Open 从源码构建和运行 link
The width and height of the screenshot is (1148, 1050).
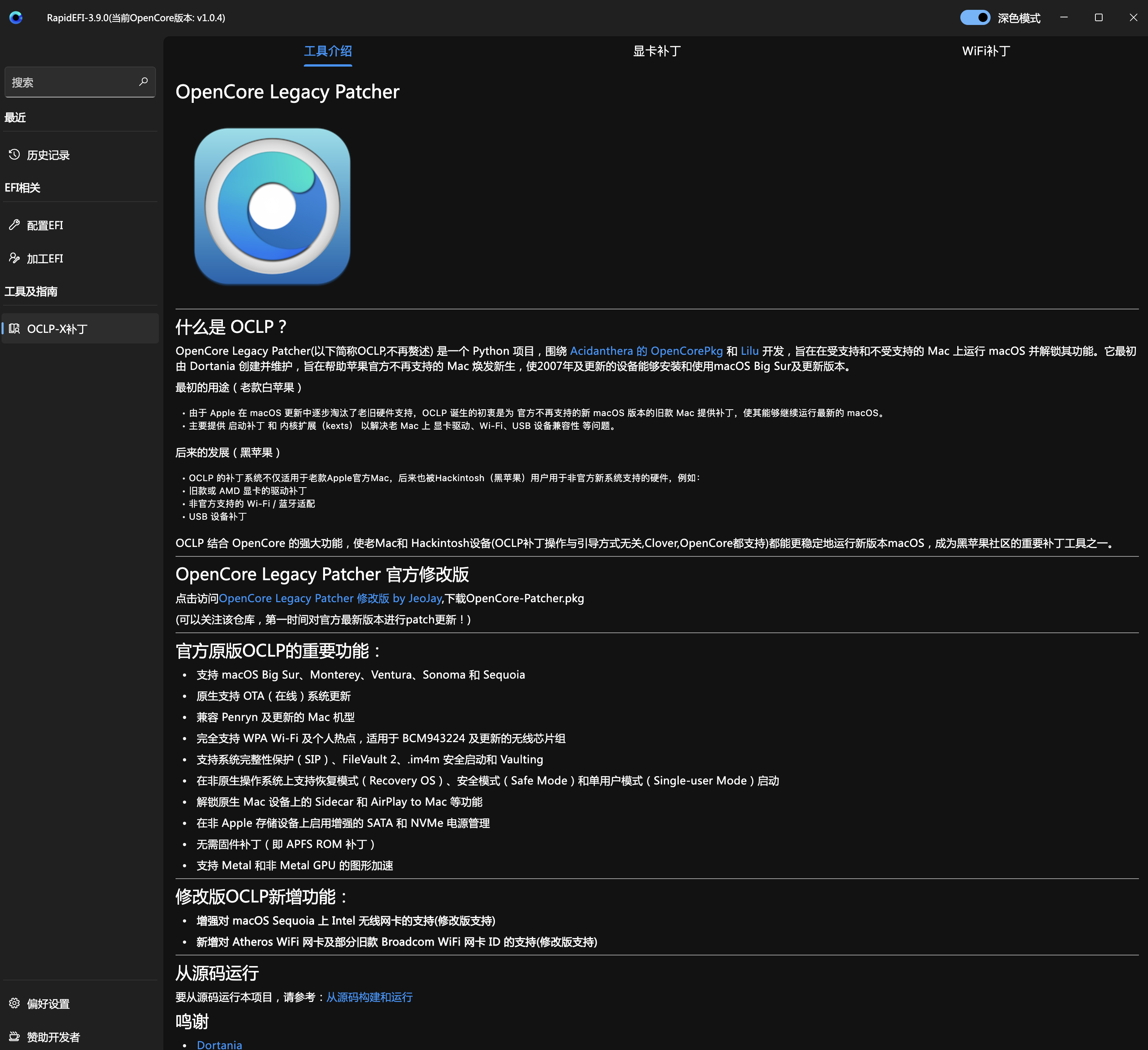369,997
